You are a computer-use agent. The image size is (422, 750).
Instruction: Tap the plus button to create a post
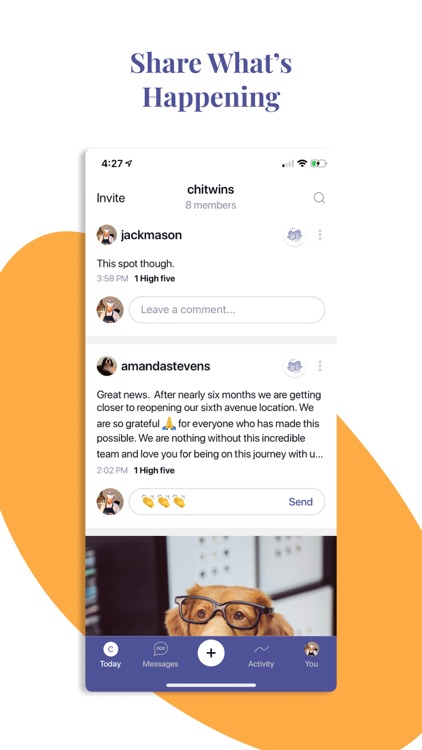pos(211,653)
